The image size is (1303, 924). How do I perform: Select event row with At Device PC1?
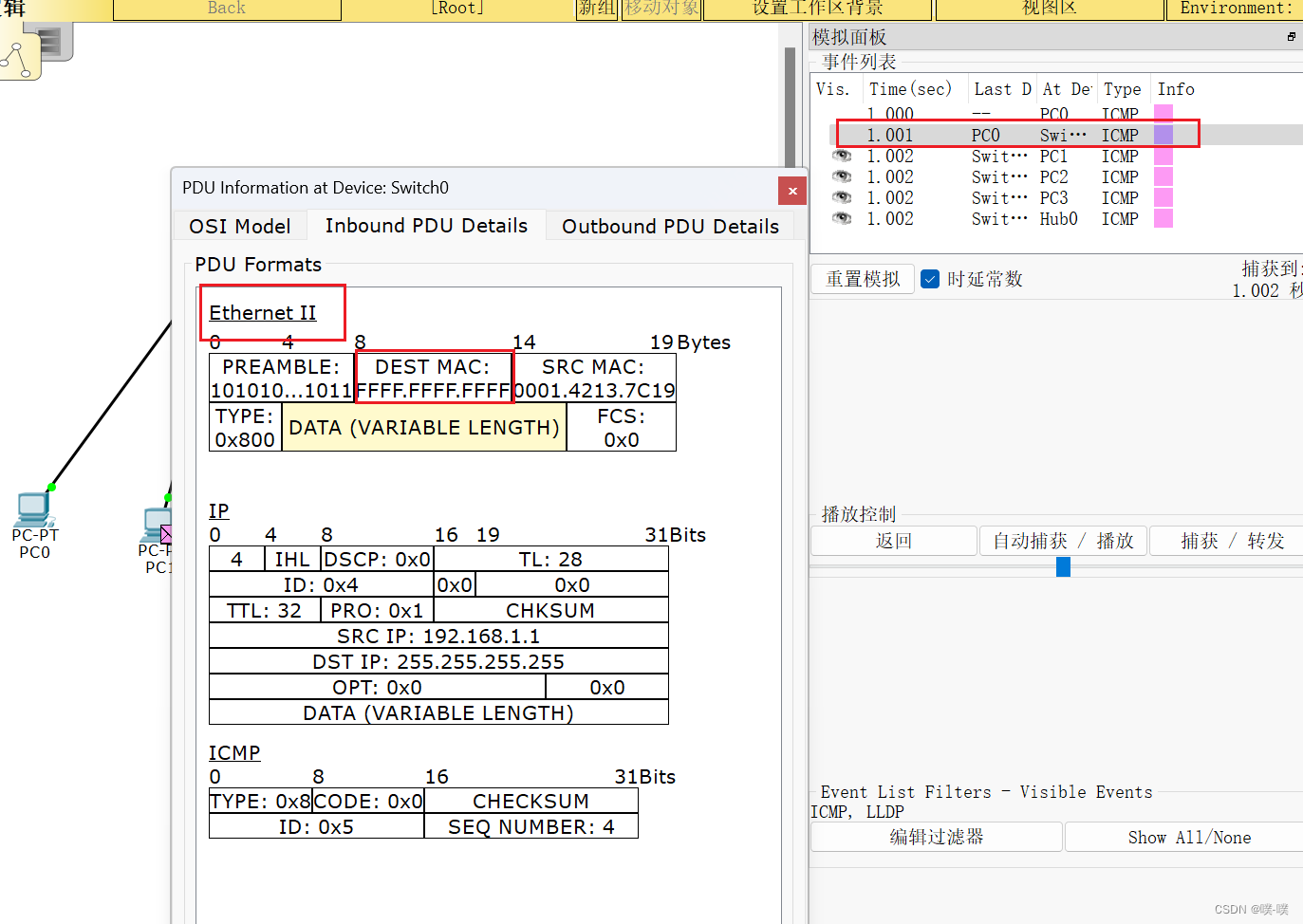coord(1066,156)
